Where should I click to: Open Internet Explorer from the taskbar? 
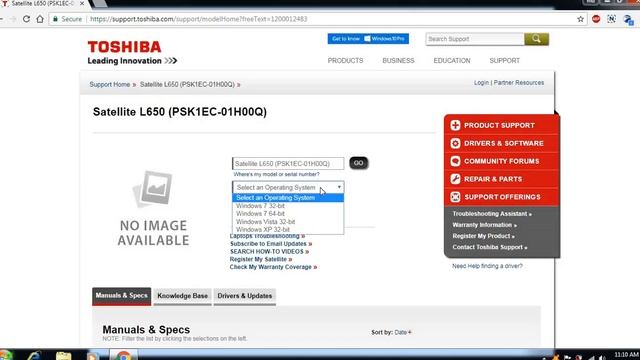pos(34,356)
